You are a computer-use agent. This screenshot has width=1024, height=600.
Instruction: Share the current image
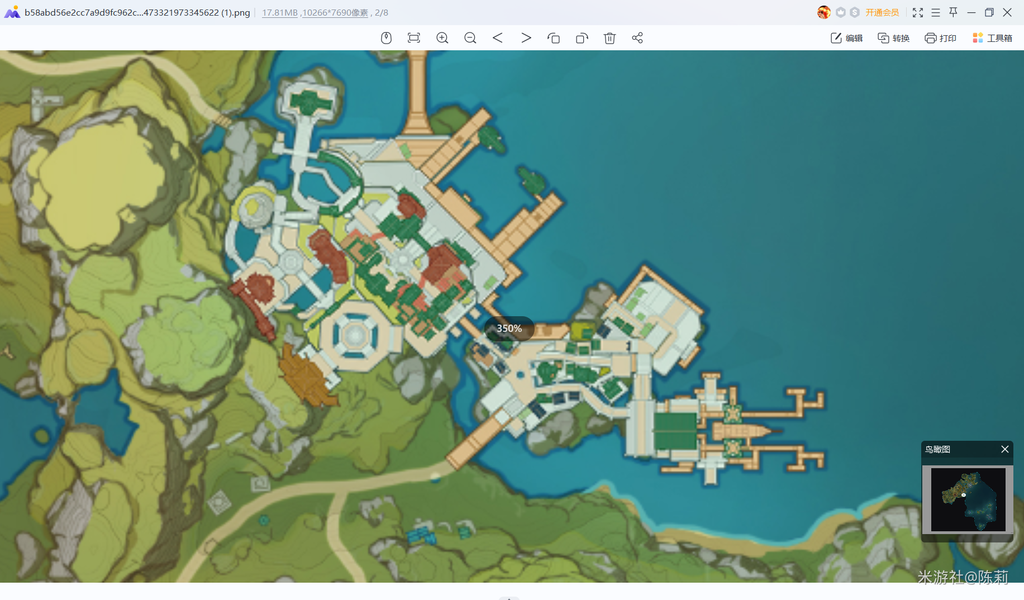click(637, 38)
